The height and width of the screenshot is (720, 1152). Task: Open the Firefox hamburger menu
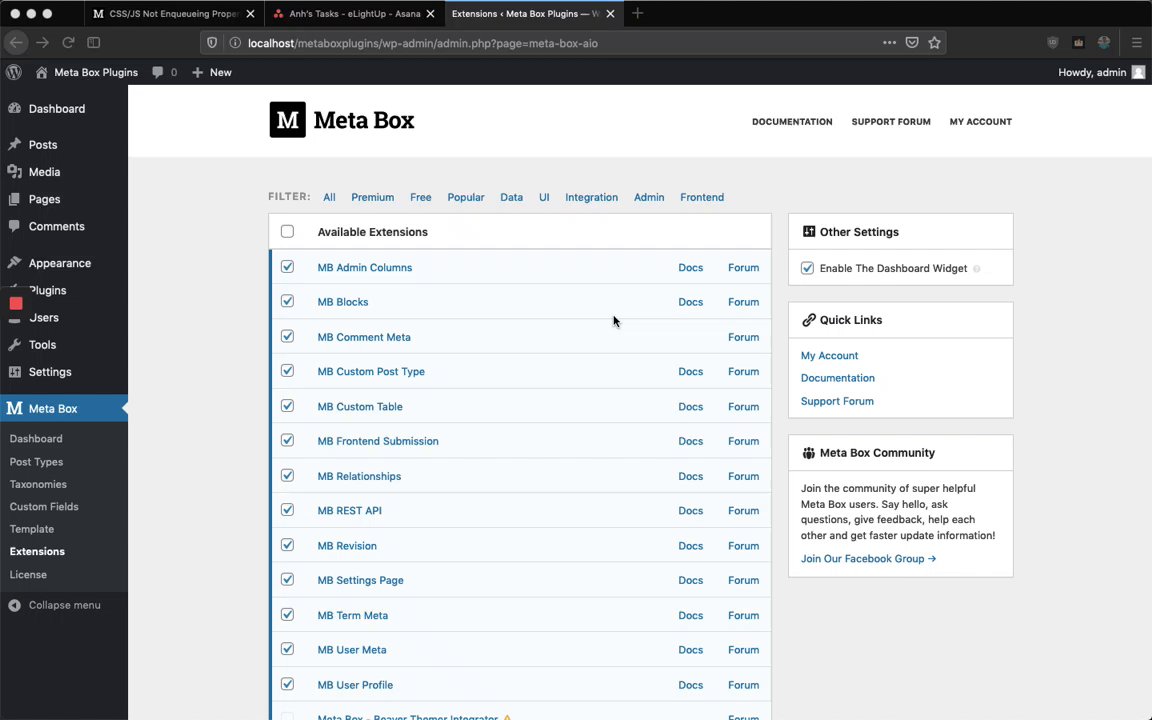pyautogui.click(x=1136, y=43)
